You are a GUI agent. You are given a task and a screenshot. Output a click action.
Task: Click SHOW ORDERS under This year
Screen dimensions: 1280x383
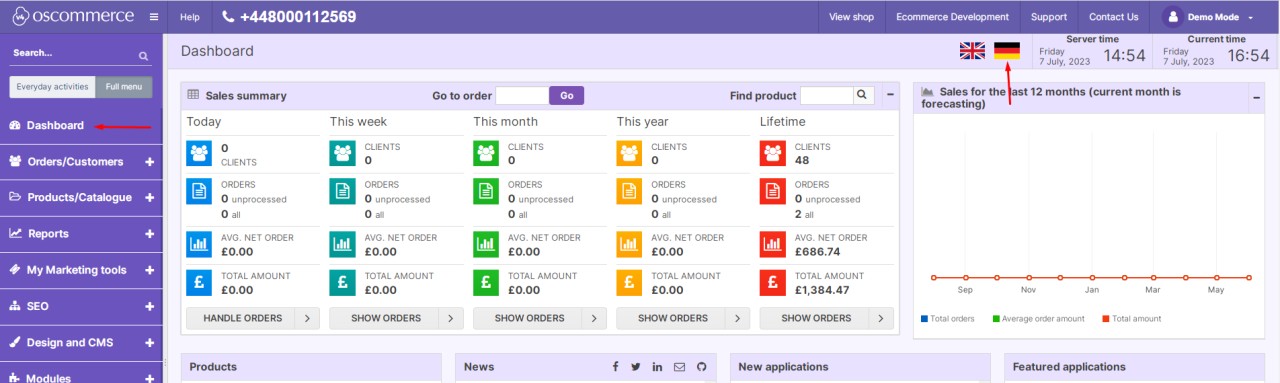tap(683, 318)
